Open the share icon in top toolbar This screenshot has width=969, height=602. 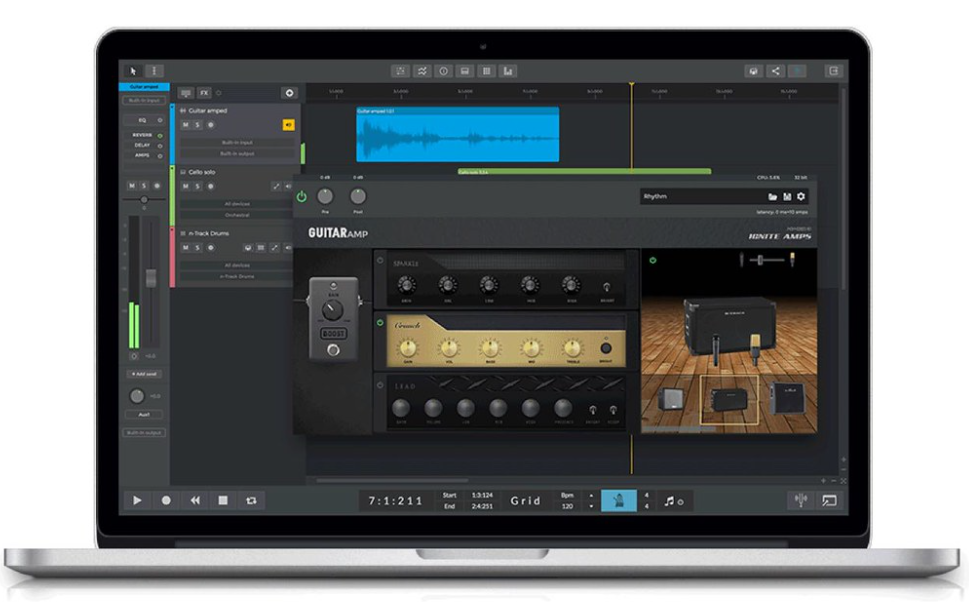[x=775, y=71]
